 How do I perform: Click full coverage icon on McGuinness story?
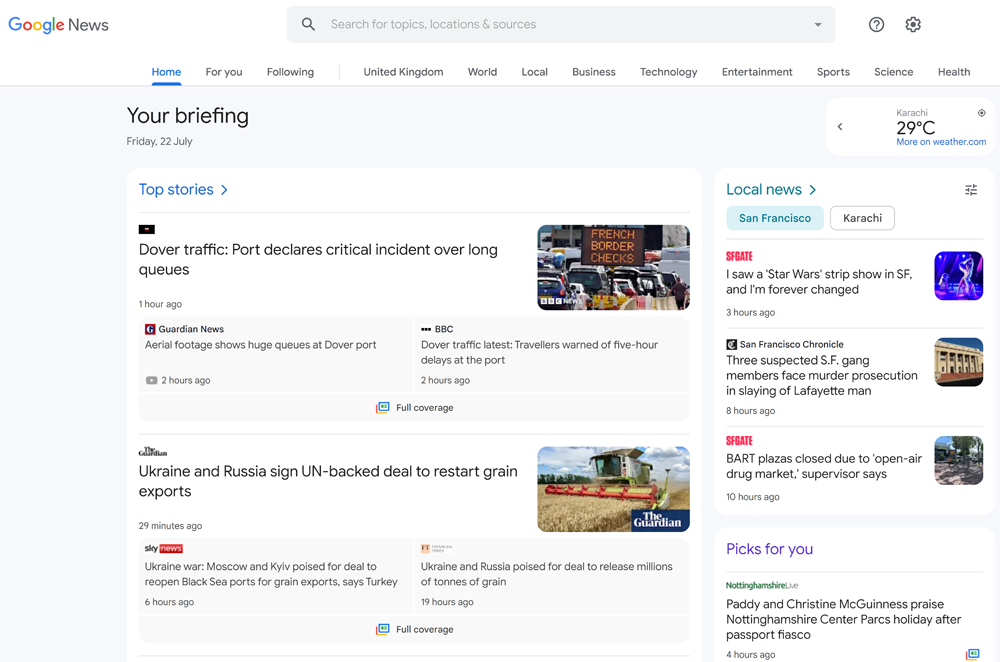pyautogui.click(x=972, y=654)
